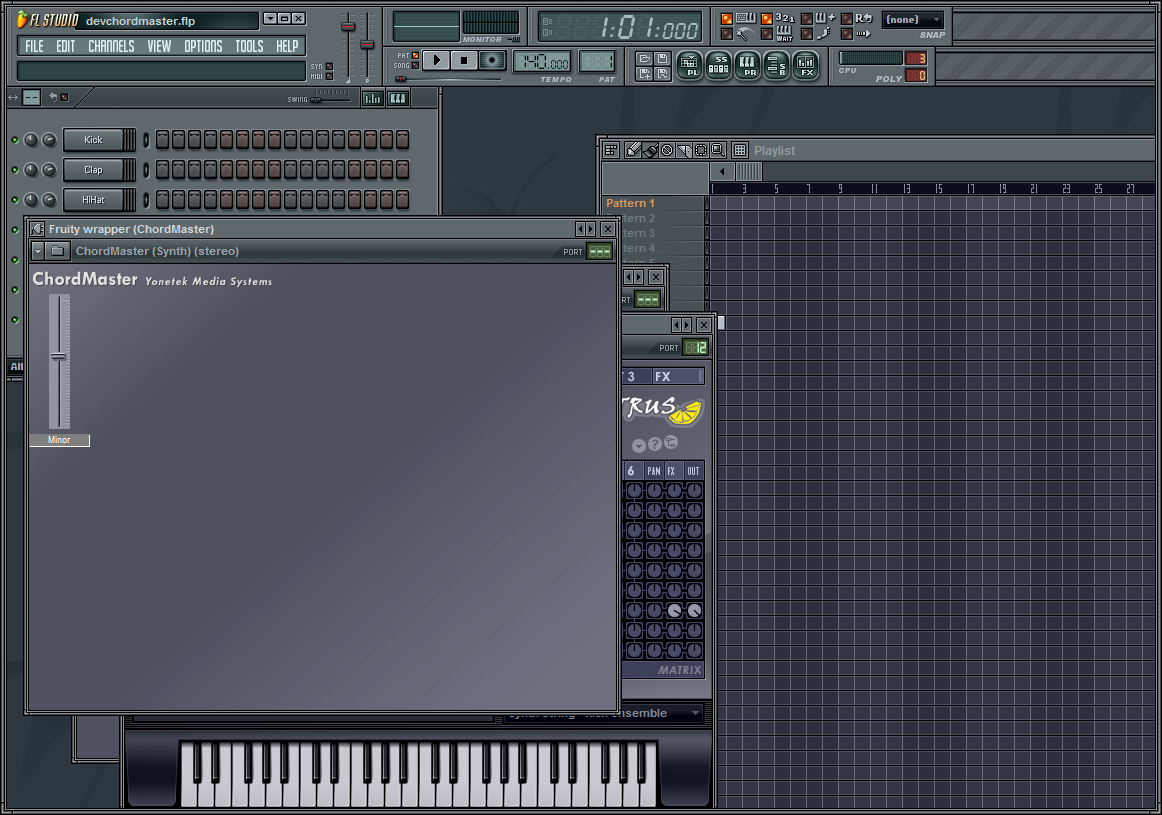Click previous preset arrow in Fruity wrapper title
The height and width of the screenshot is (815, 1162).
point(581,229)
